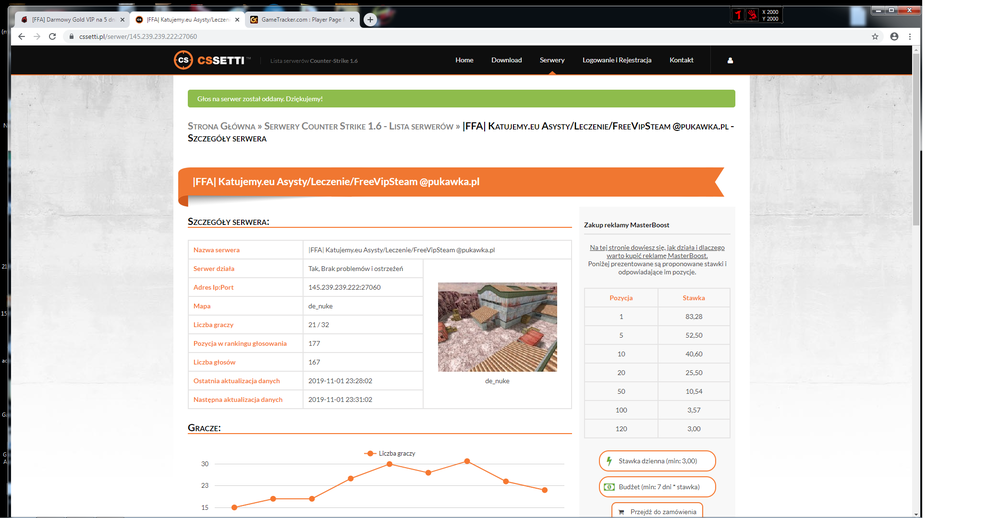Click the de_nuke map thumbnail
1000x518 pixels.
497,327
